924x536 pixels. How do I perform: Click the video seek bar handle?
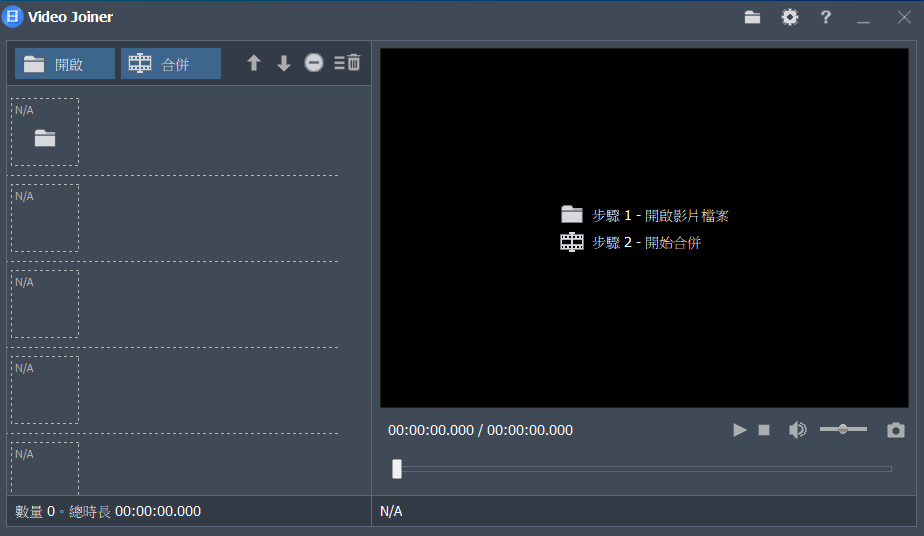tap(397, 469)
